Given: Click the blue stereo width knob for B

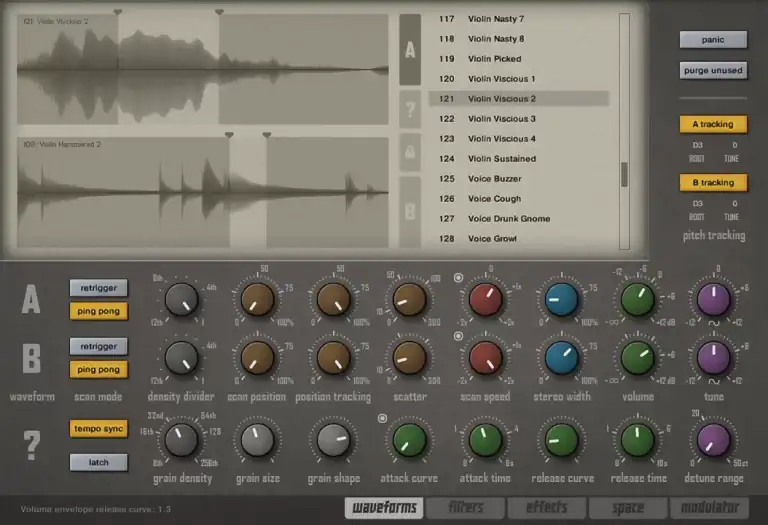Looking at the screenshot, I should click(562, 358).
